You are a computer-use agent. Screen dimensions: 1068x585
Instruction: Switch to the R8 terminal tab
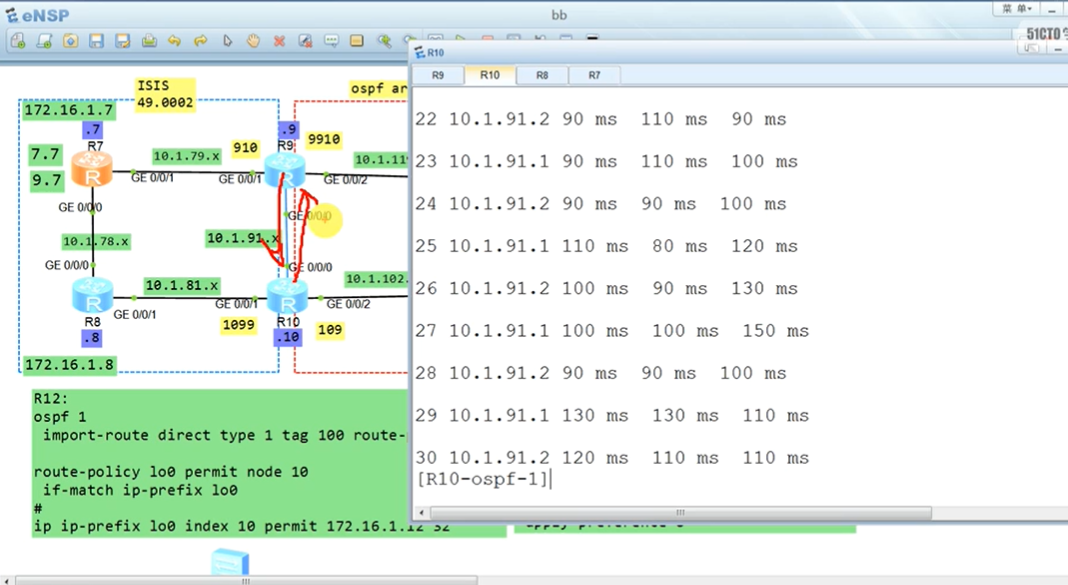(x=542, y=75)
